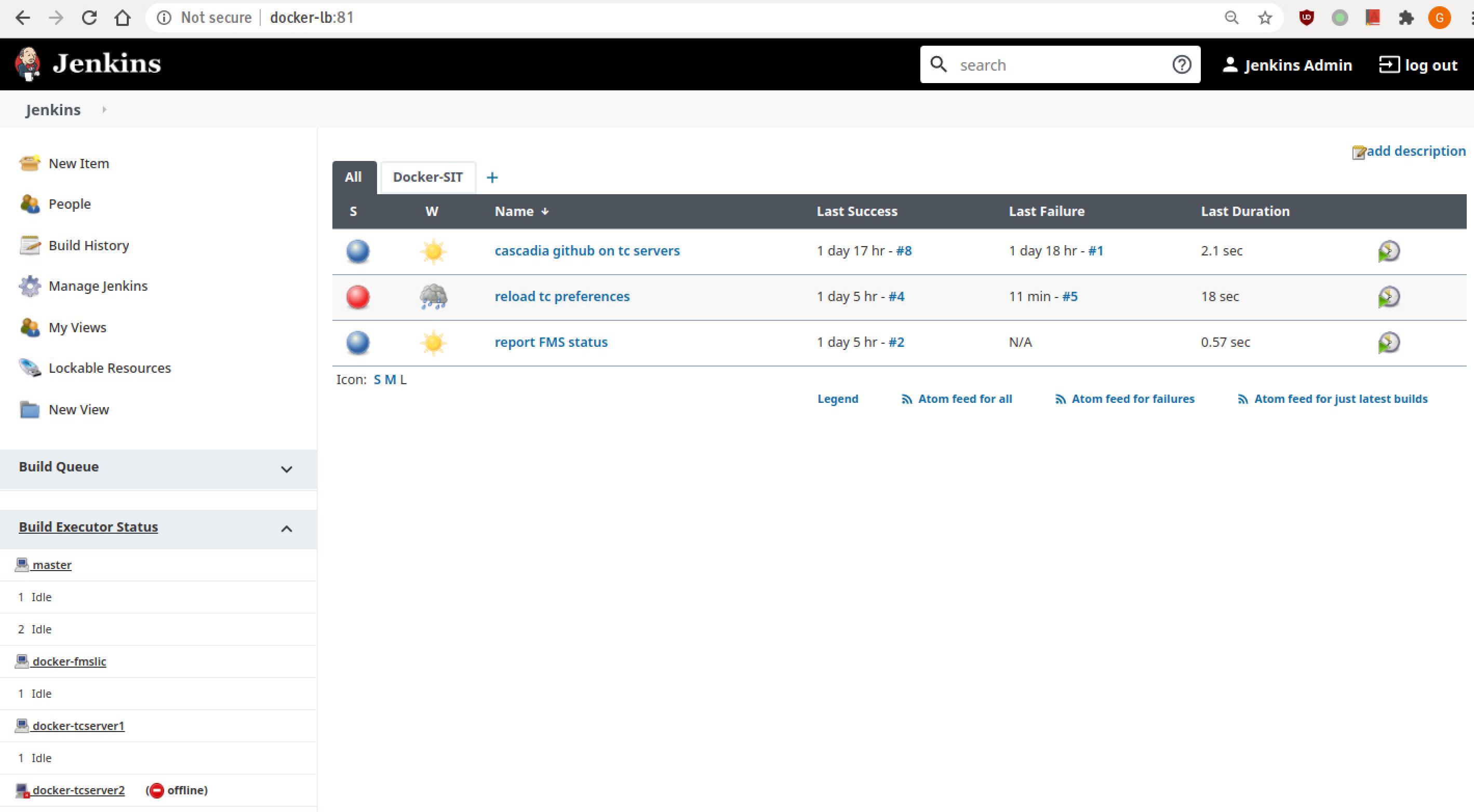Sort by Last Failure column header
The height and width of the screenshot is (812, 1474).
(x=1047, y=212)
